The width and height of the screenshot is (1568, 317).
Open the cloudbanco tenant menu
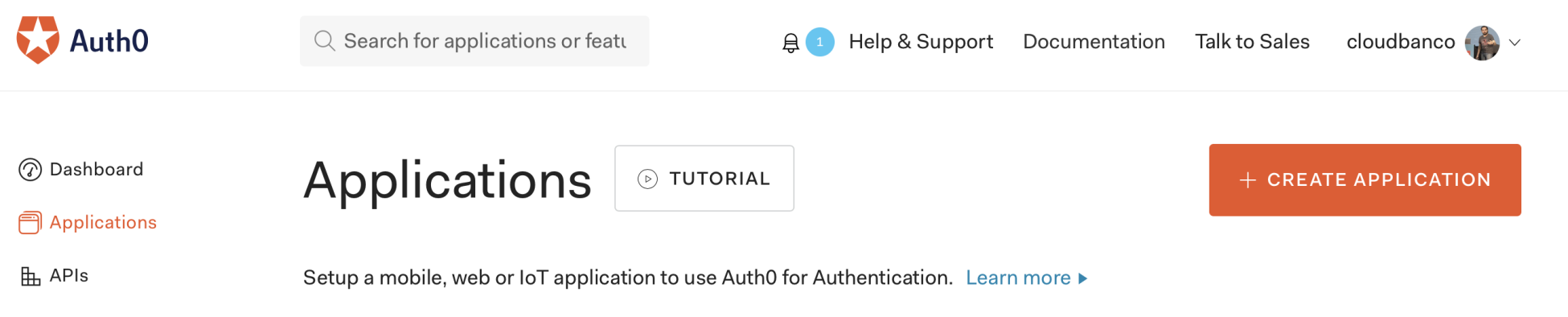(1400, 42)
